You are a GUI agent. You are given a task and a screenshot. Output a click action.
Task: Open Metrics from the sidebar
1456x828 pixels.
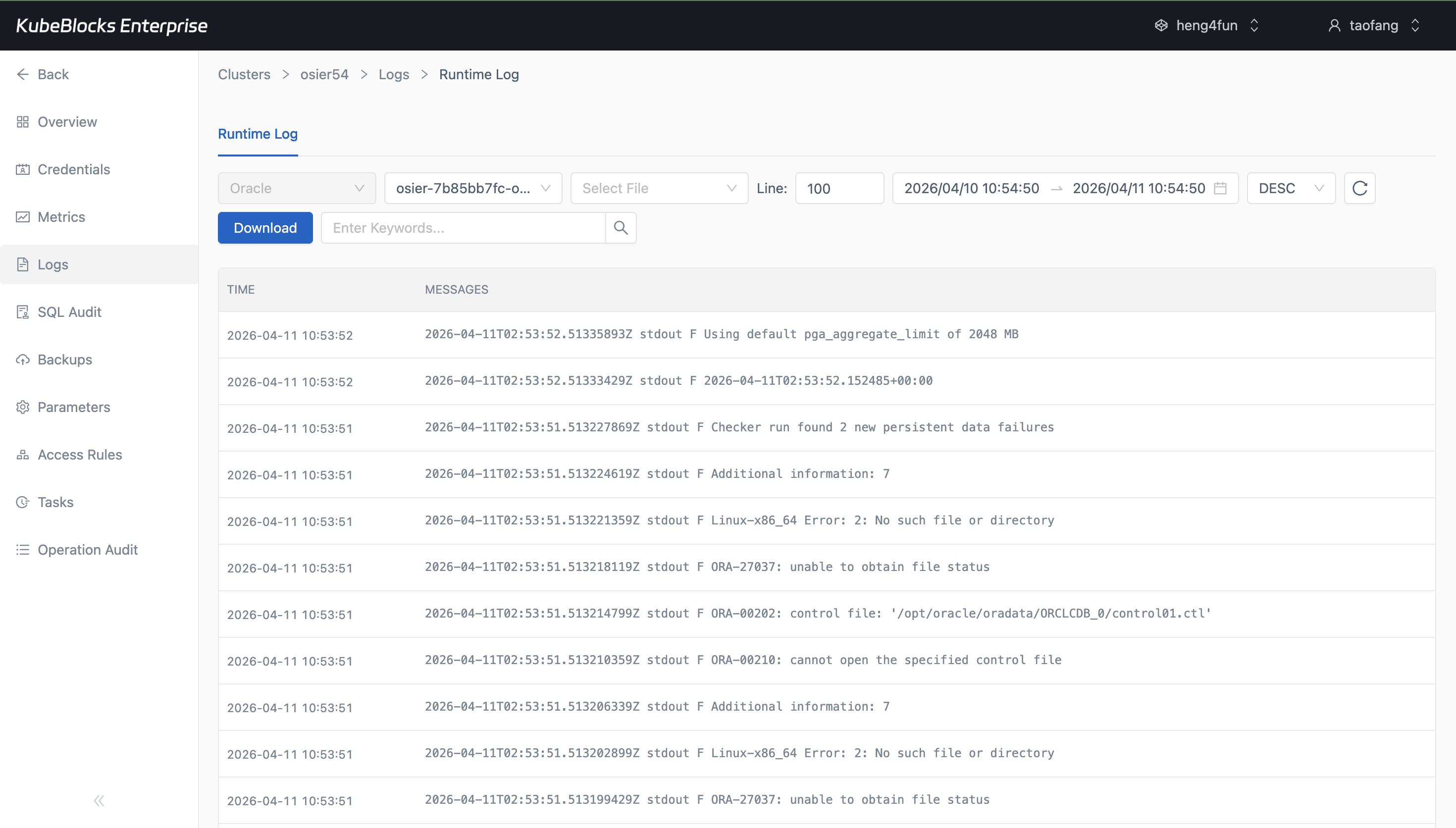point(61,217)
